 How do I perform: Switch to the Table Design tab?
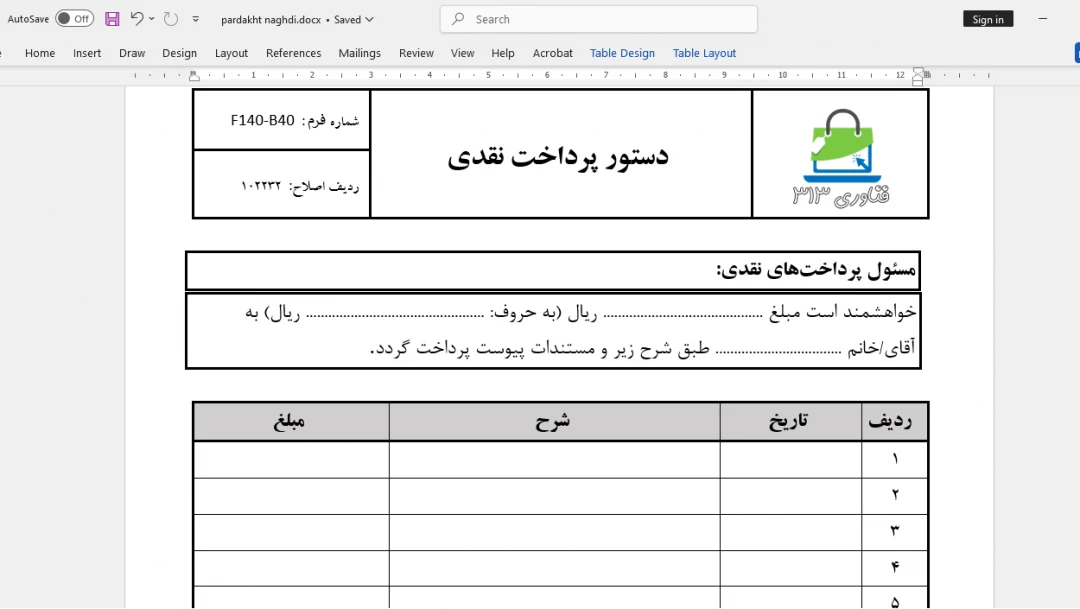click(x=622, y=53)
